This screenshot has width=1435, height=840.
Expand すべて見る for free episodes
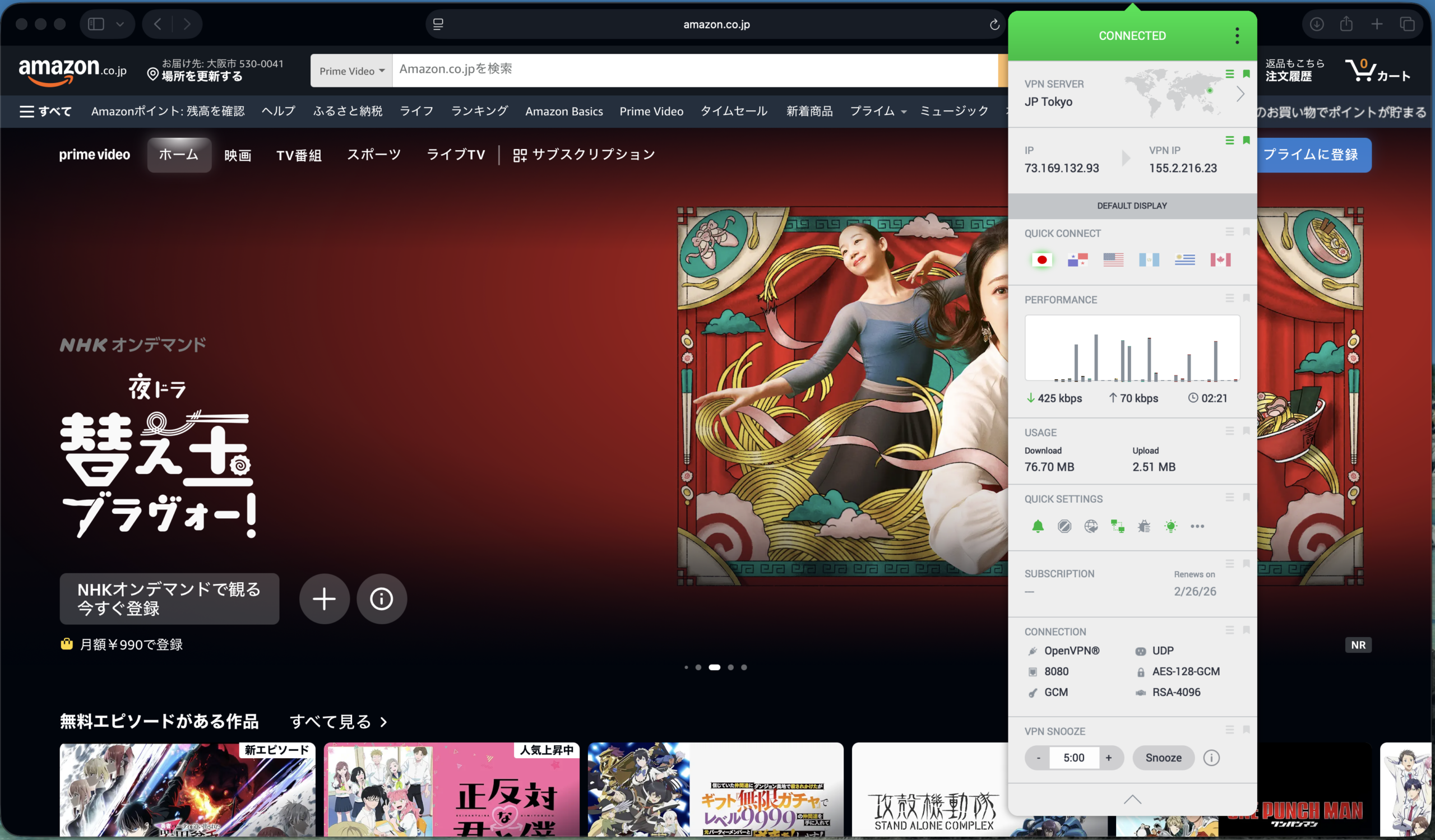338,722
